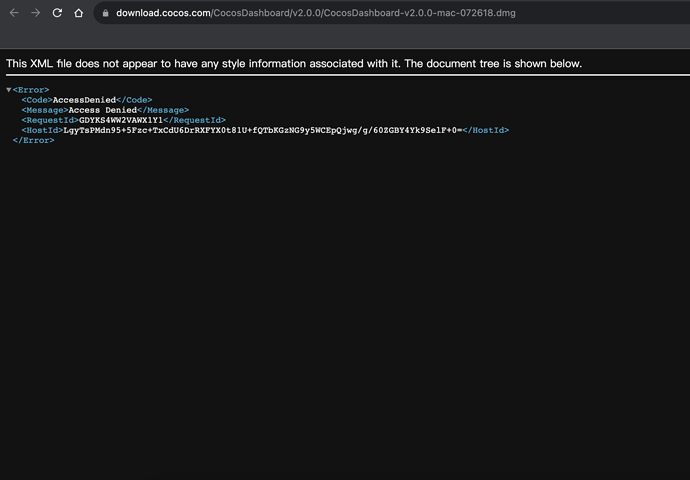Click the closing </Error> tag
This screenshot has width=690, height=480.
tap(33, 140)
